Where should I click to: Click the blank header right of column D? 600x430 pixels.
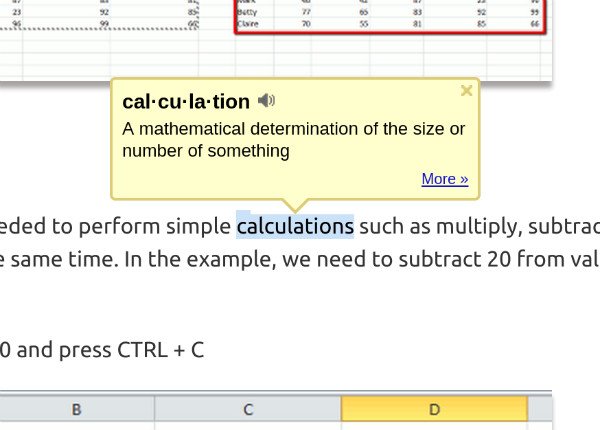coord(540,408)
